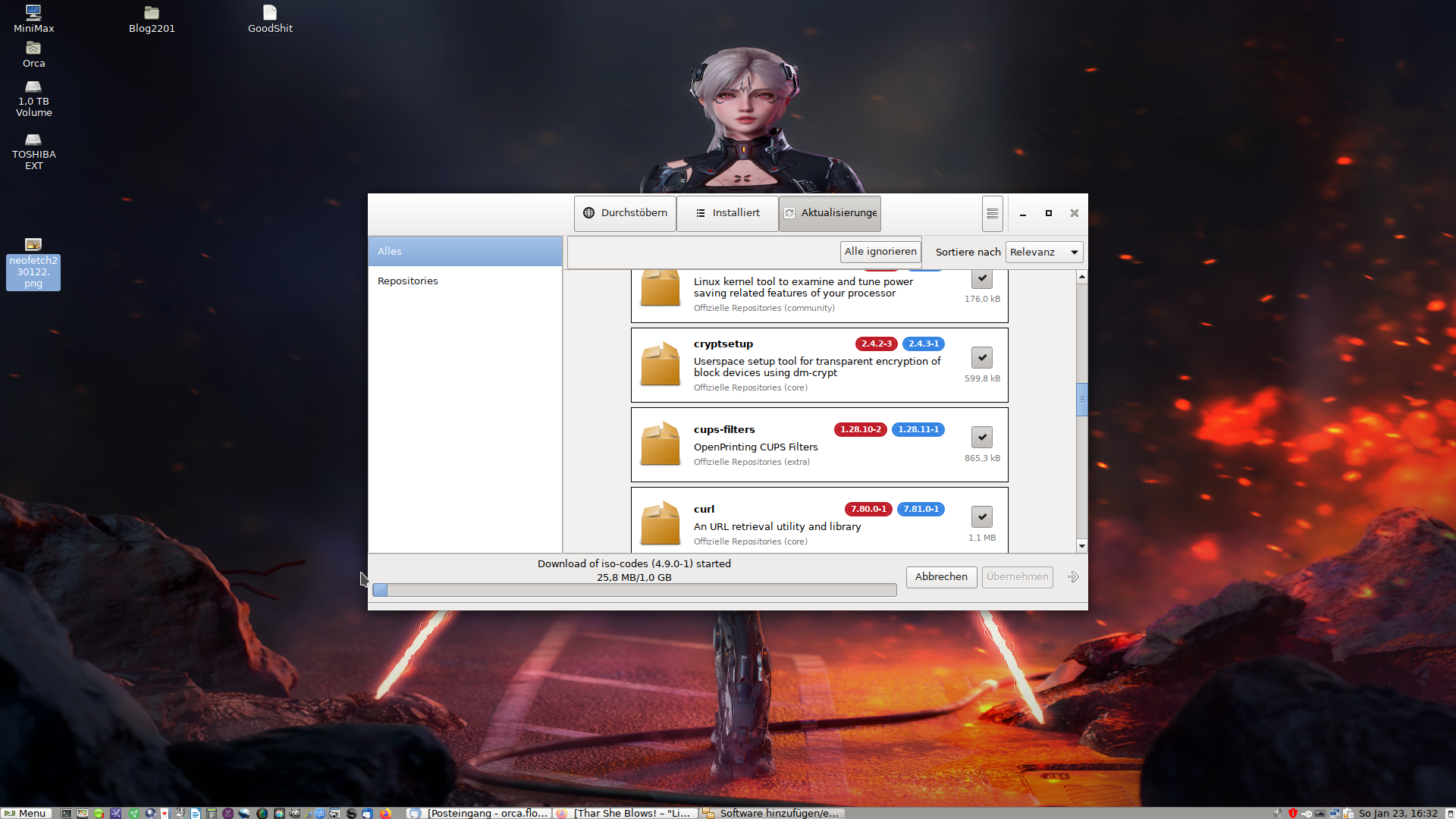Image resolution: width=1456 pixels, height=819 pixels.
Task: Launch Thunderbird from the taskbar launcher
Action: (x=367, y=813)
